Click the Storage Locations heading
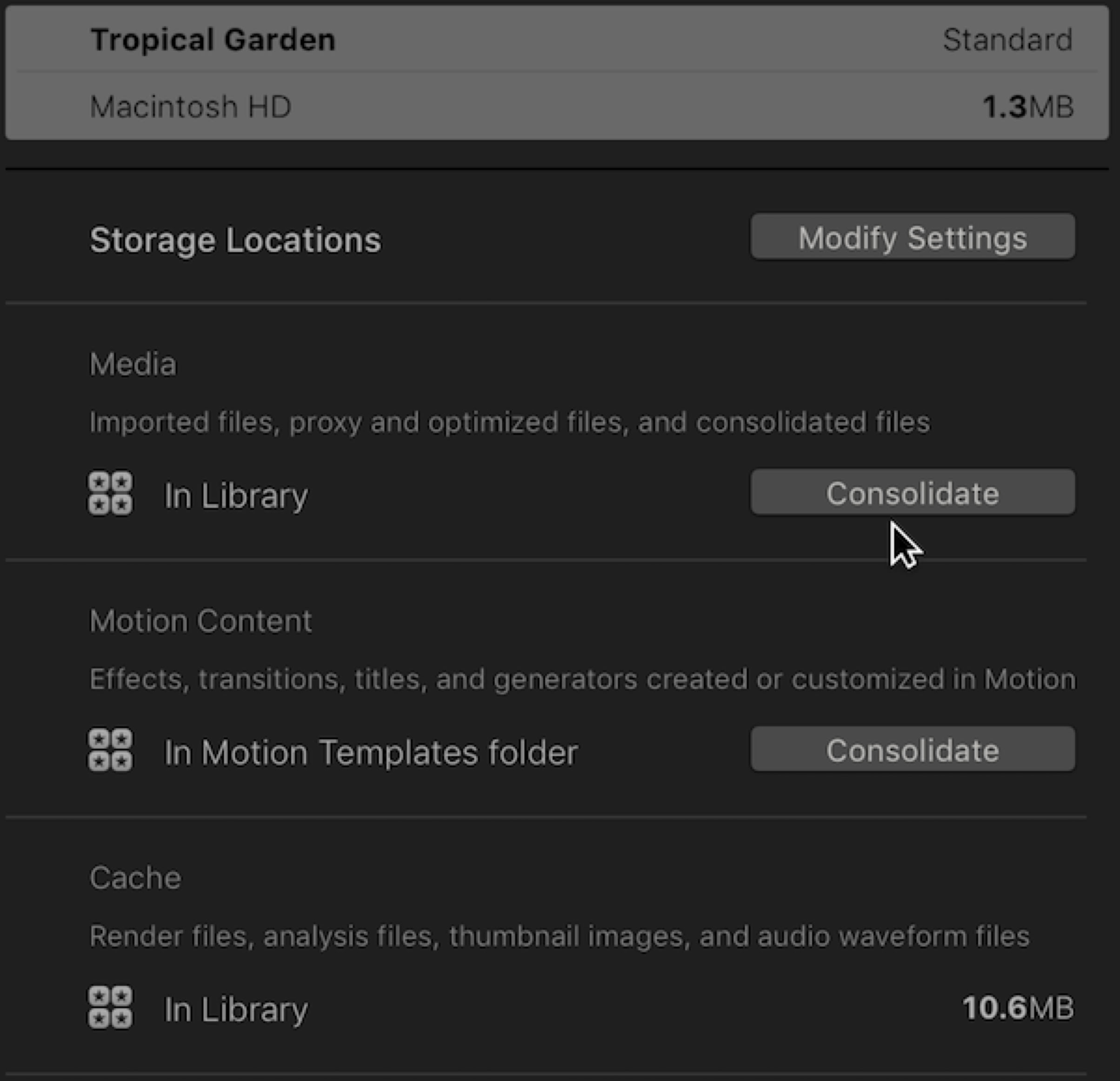Viewport: 1120px width, 1081px height. tap(235, 240)
